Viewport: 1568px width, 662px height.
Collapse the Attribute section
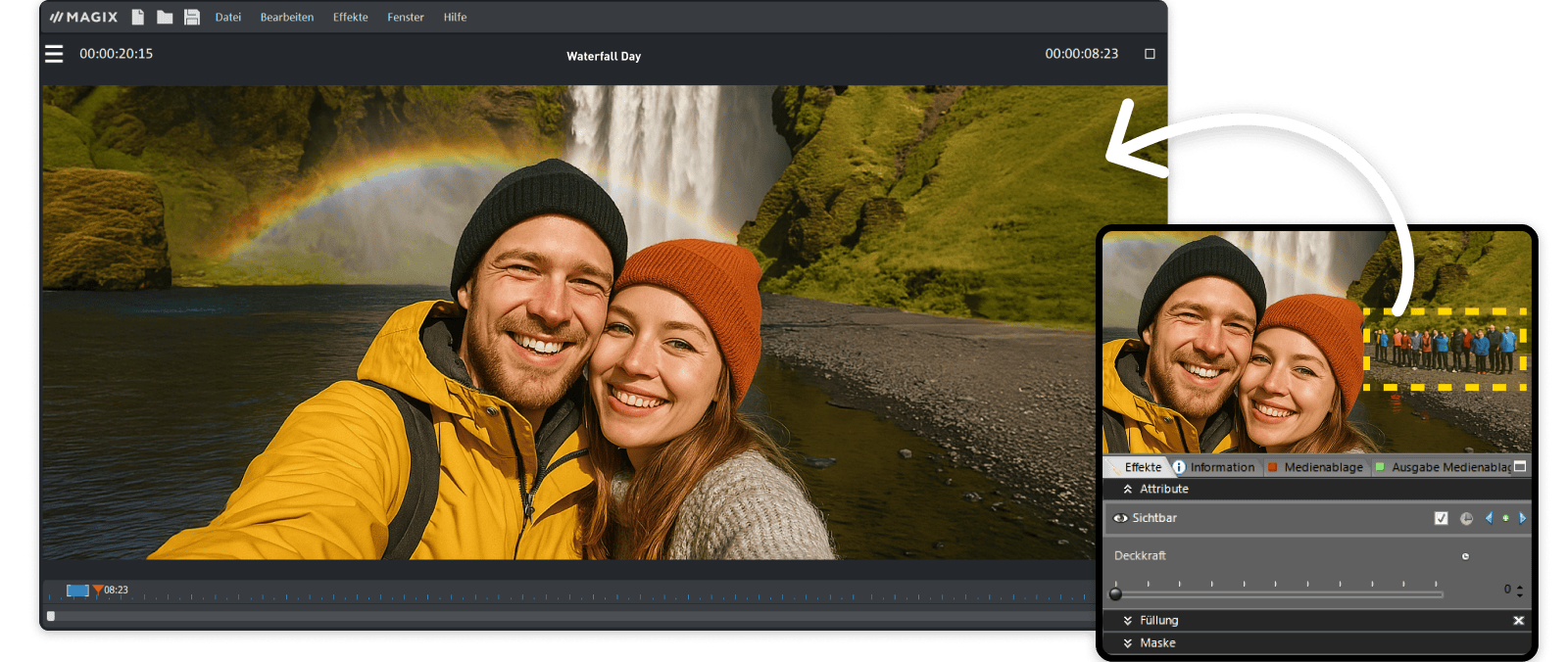(1128, 489)
